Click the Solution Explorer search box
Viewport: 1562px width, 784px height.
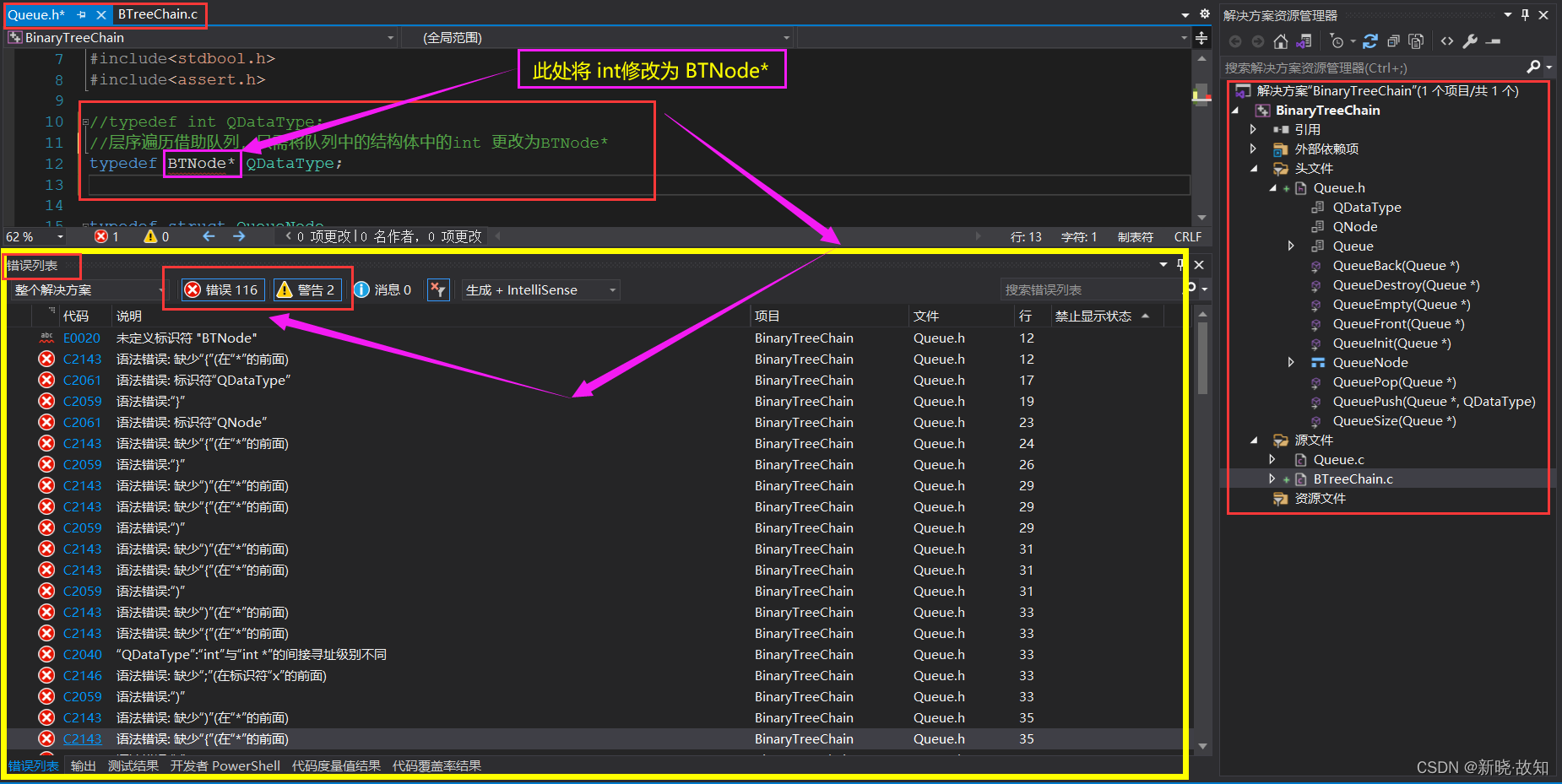[x=1375, y=68]
